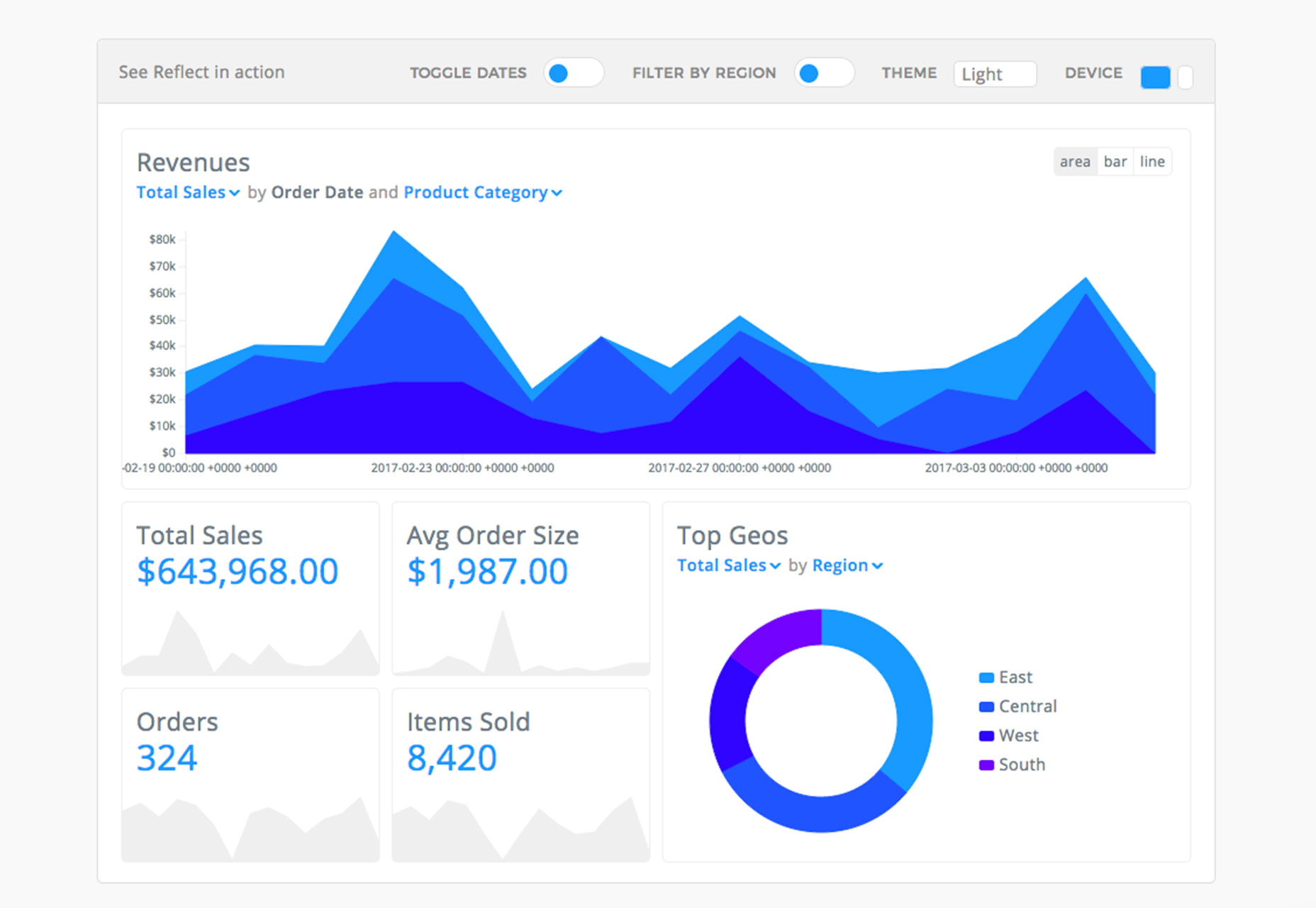Click the Avg Order Size sparkline card
Screen dimensions: 1316x908
coord(521,589)
